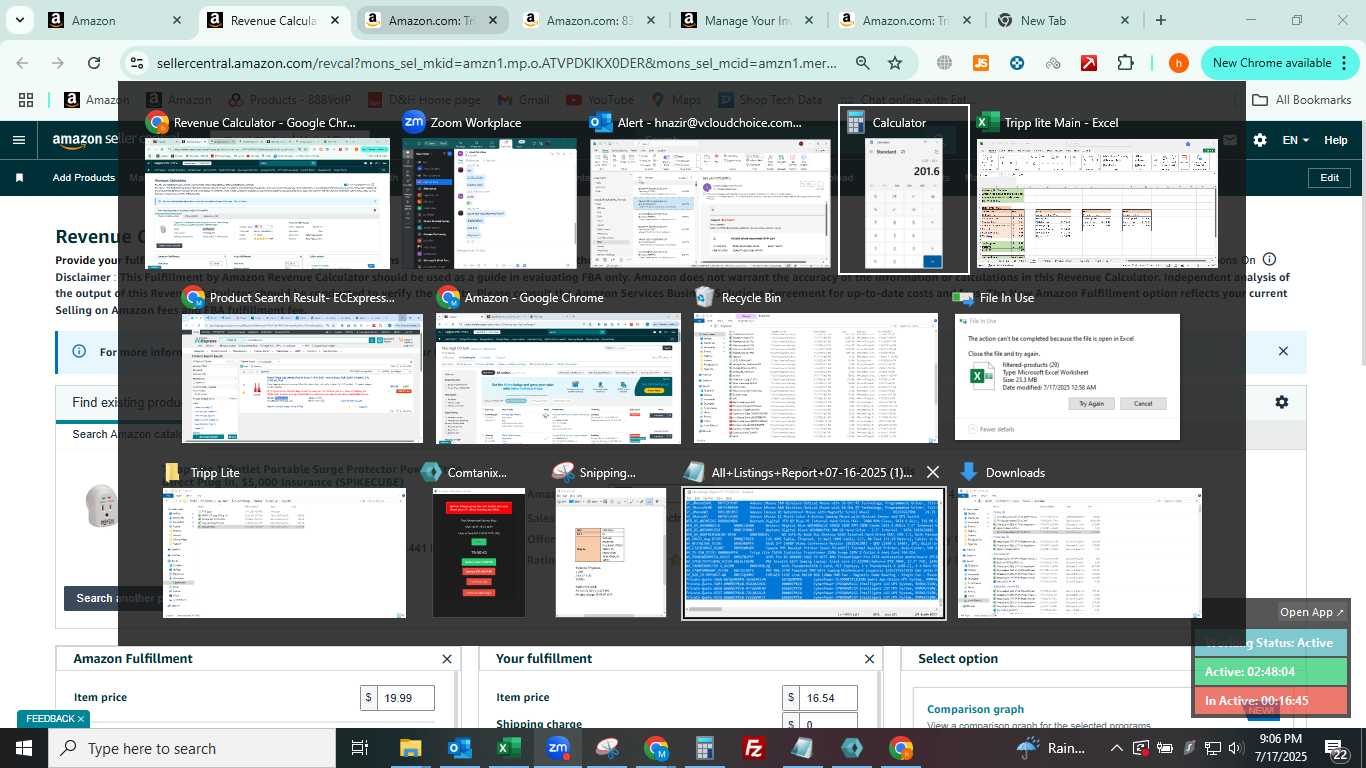The image size is (1366, 768).
Task: Open the All Bookmarks folder
Action: point(1302,100)
